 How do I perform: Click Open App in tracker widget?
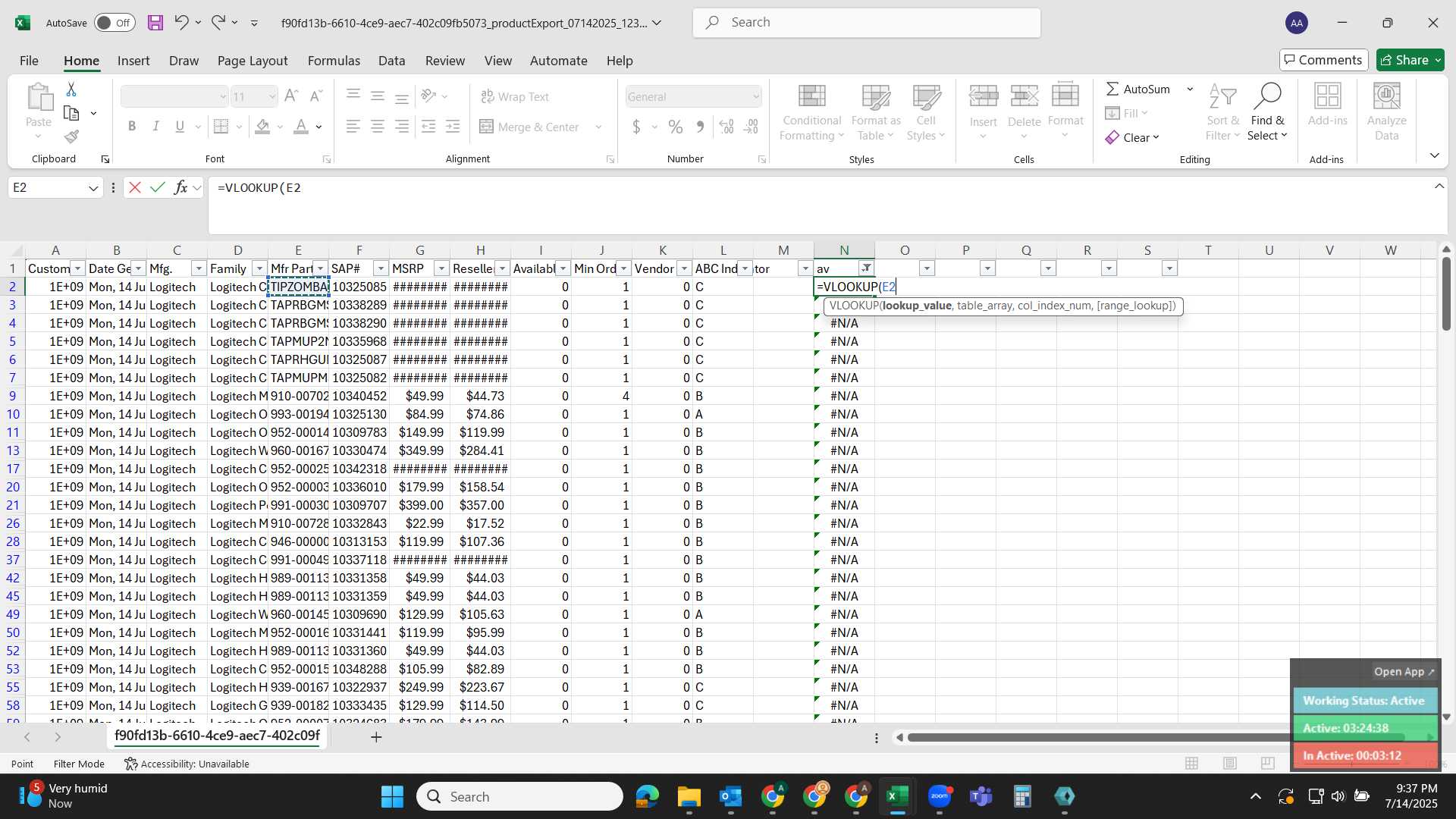click(x=1404, y=672)
